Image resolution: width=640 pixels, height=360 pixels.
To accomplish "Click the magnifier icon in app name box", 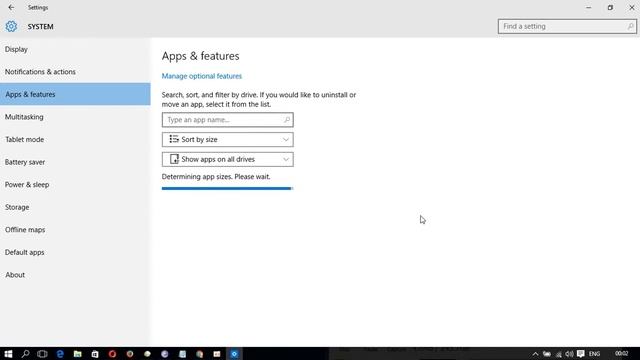I will coord(287,120).
